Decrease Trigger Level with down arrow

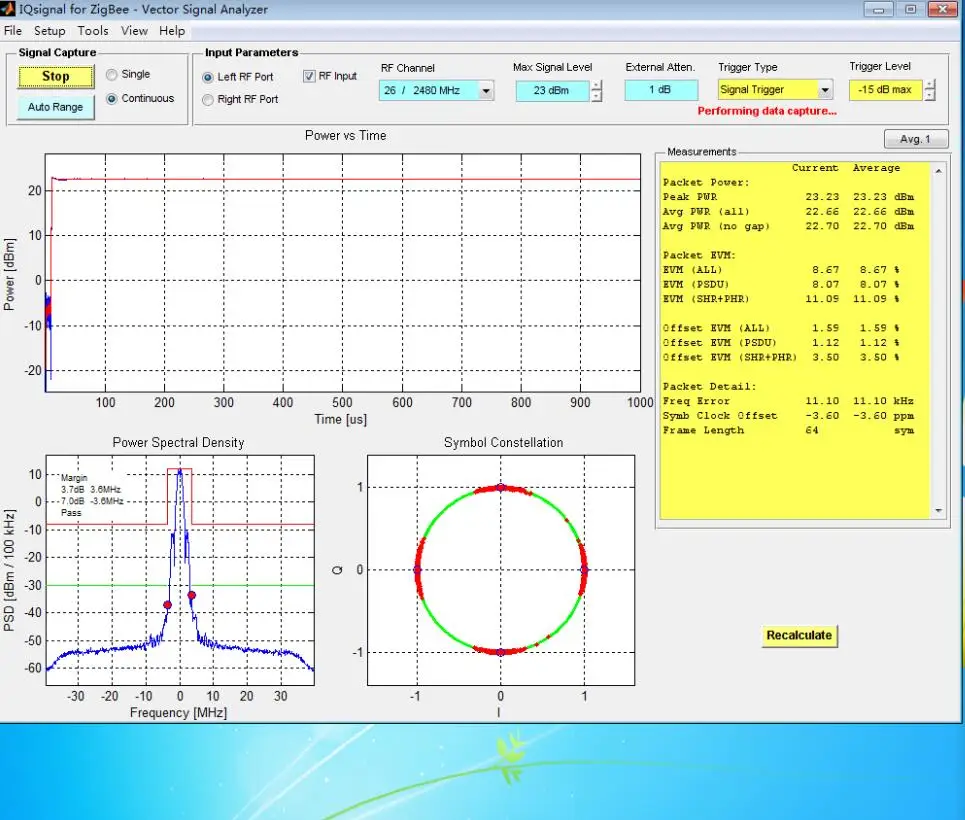930,96
